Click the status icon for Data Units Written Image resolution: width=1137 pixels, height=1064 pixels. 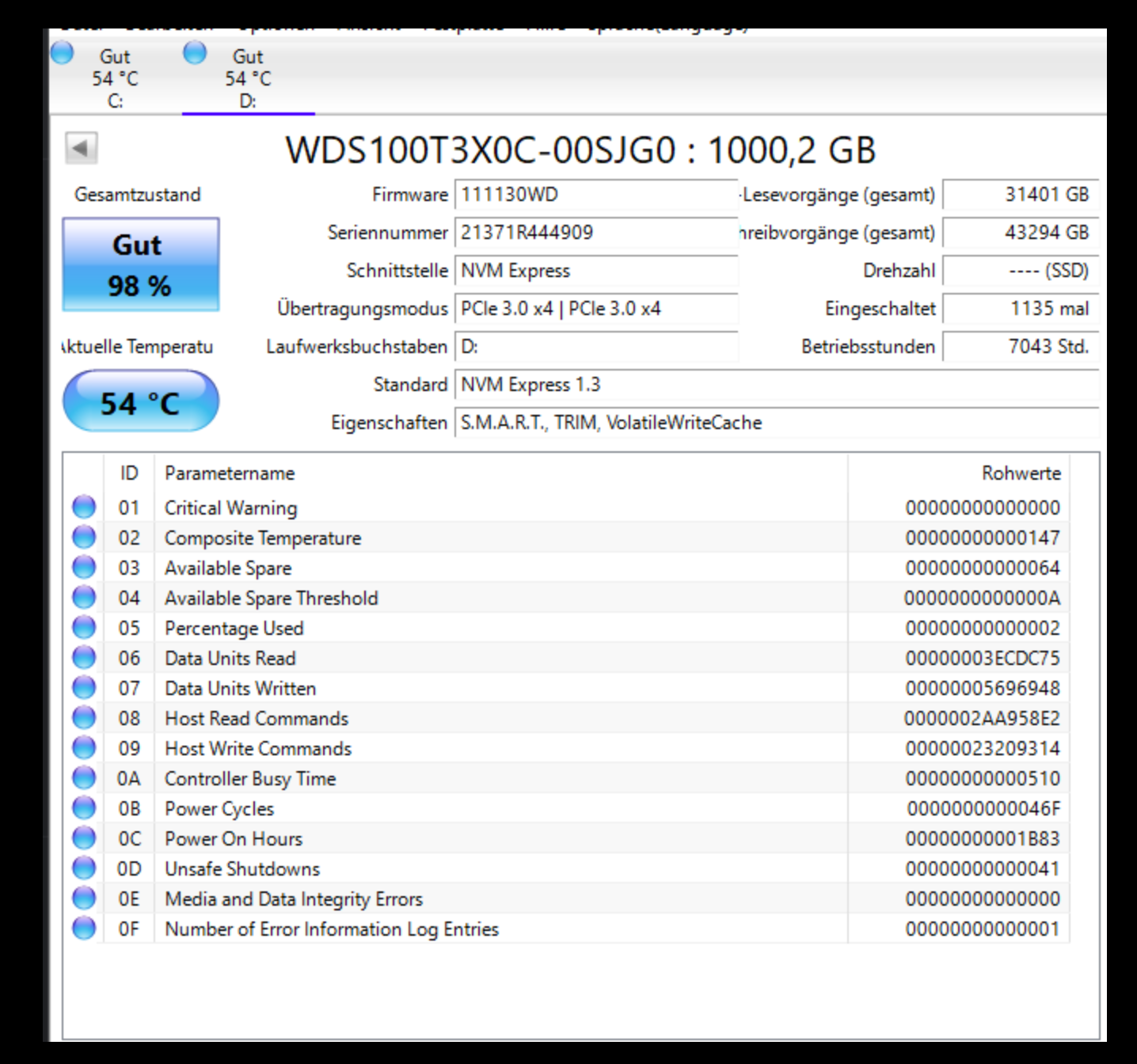(84, 687)
